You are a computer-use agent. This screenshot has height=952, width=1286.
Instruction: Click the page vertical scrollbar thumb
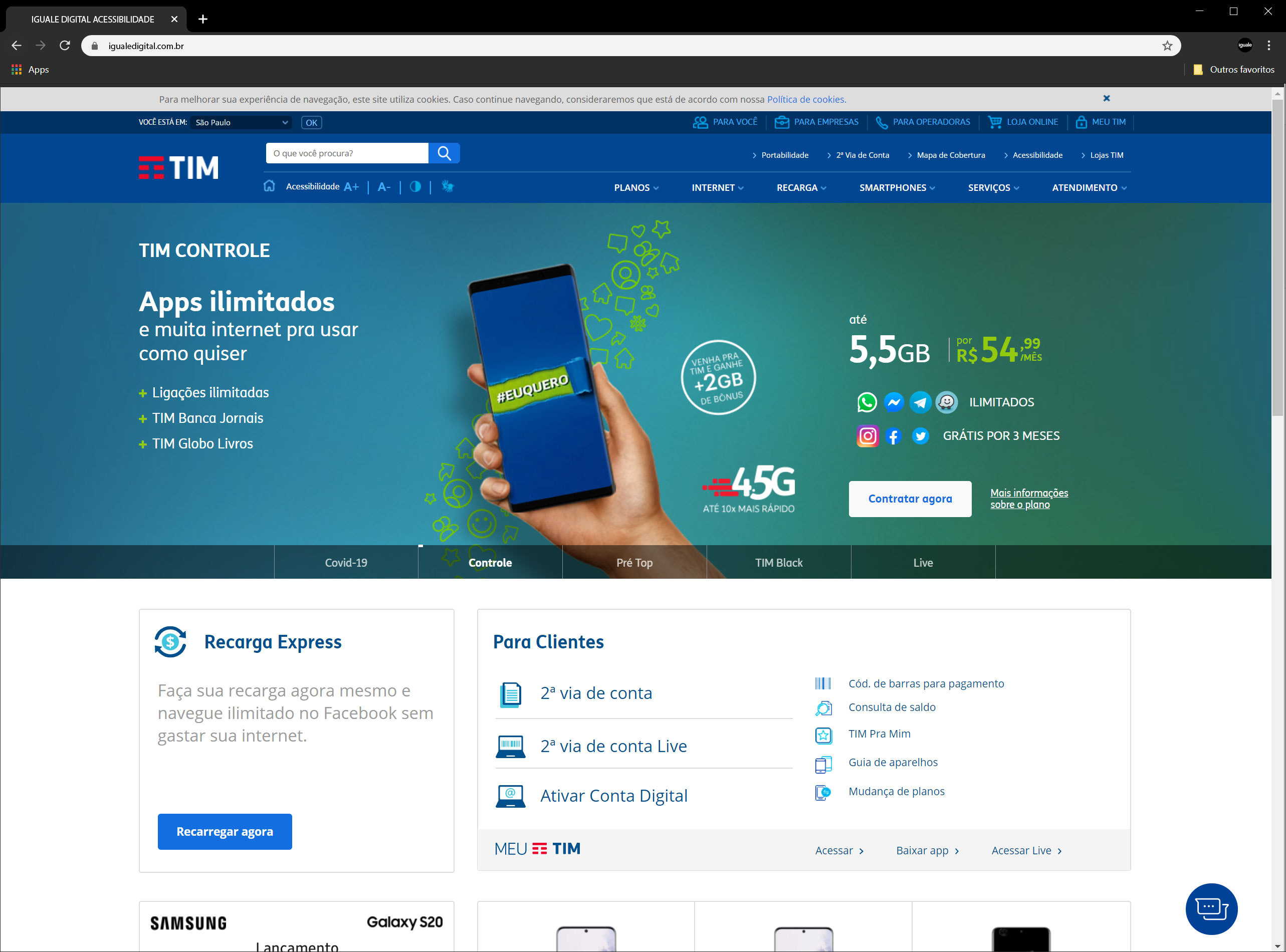(1278, 257)
